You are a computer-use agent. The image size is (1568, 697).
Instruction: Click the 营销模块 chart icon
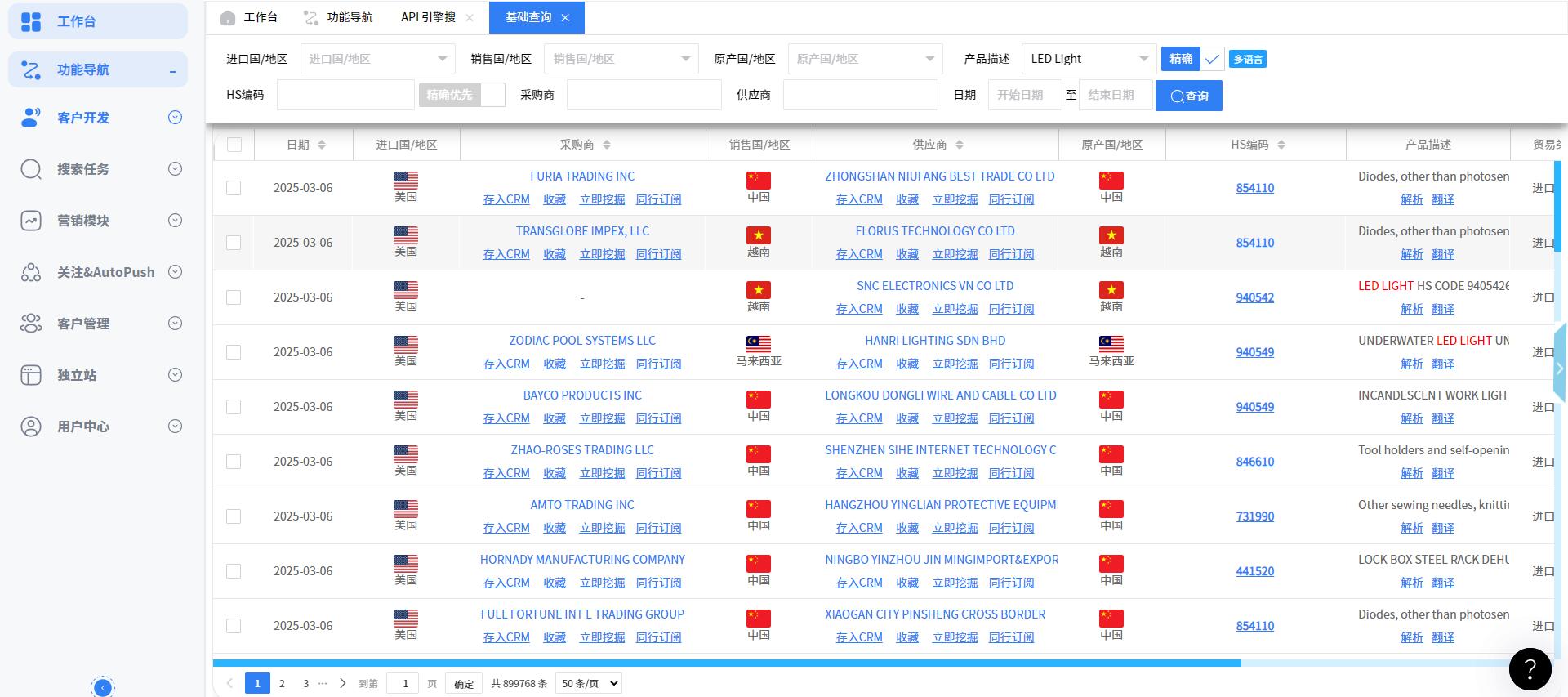point(31,221)
